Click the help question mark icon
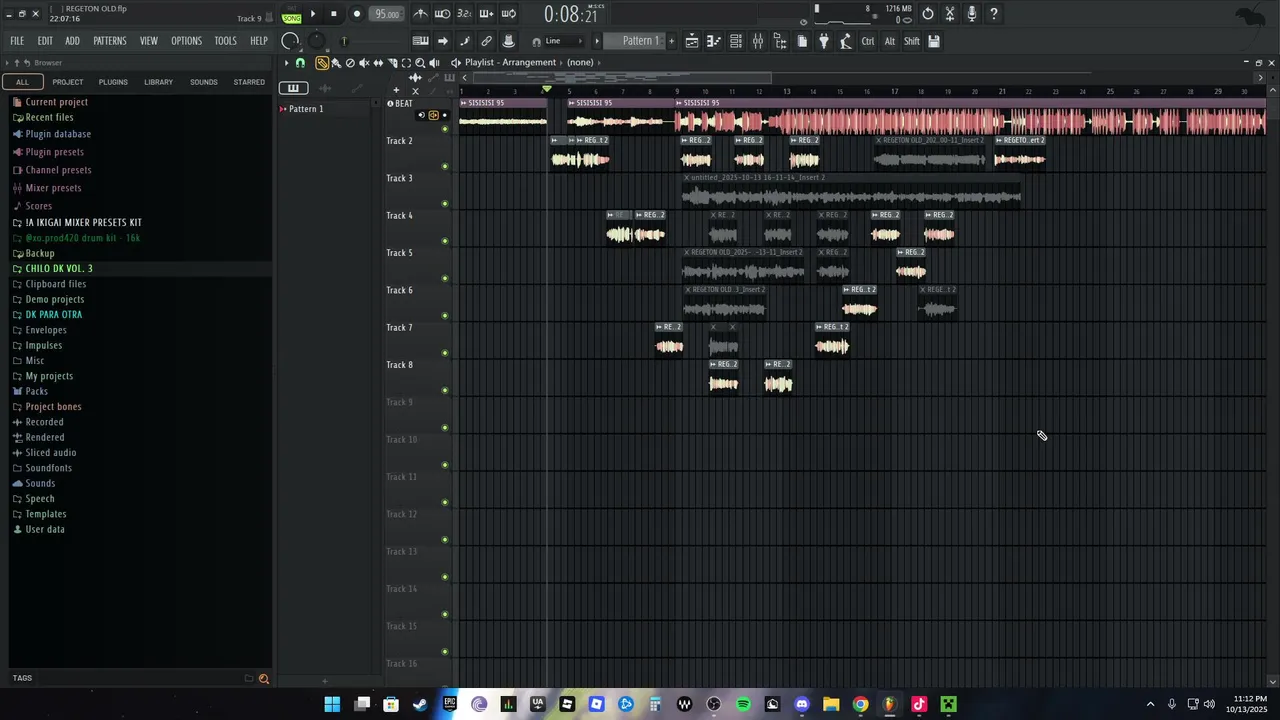Image resolution: width=1280 pixels, height=720 pixels. [993, 14]
